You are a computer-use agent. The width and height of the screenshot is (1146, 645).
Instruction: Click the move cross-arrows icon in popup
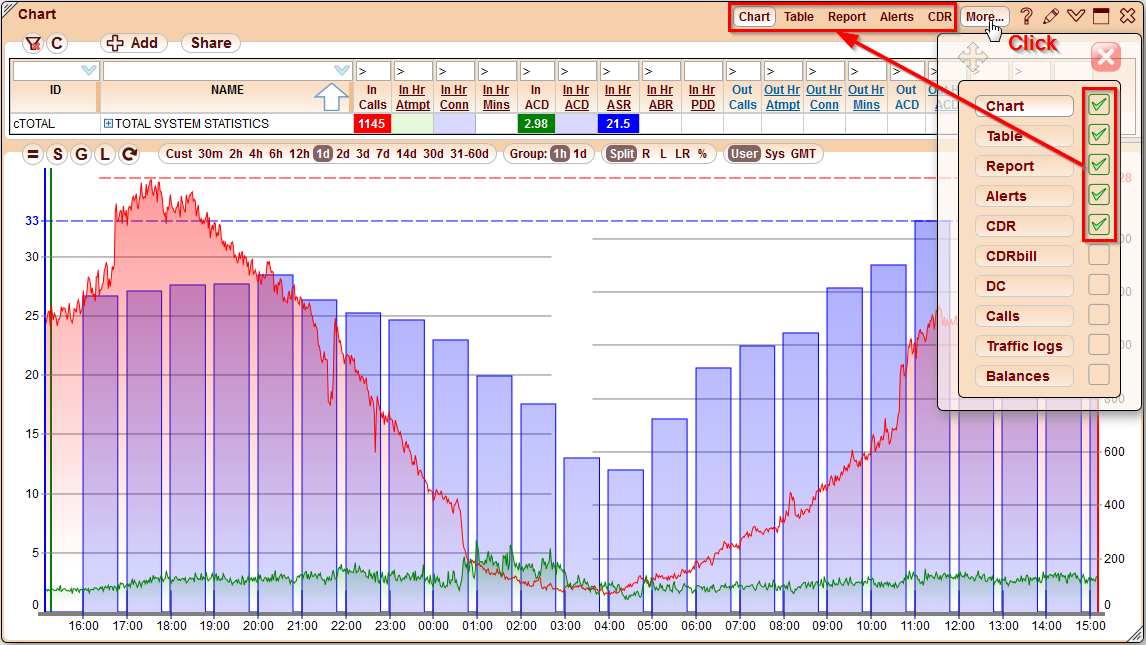pos(972,58)
